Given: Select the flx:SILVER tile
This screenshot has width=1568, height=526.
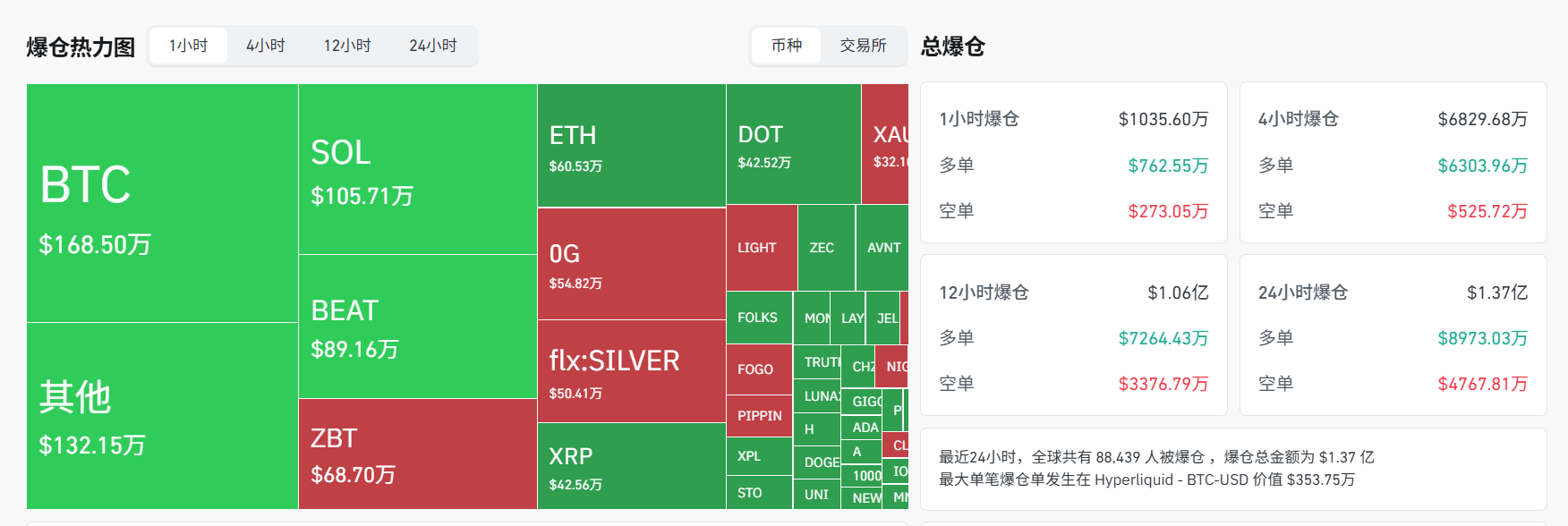Looking at the screenshot, I should coord(631,371).
